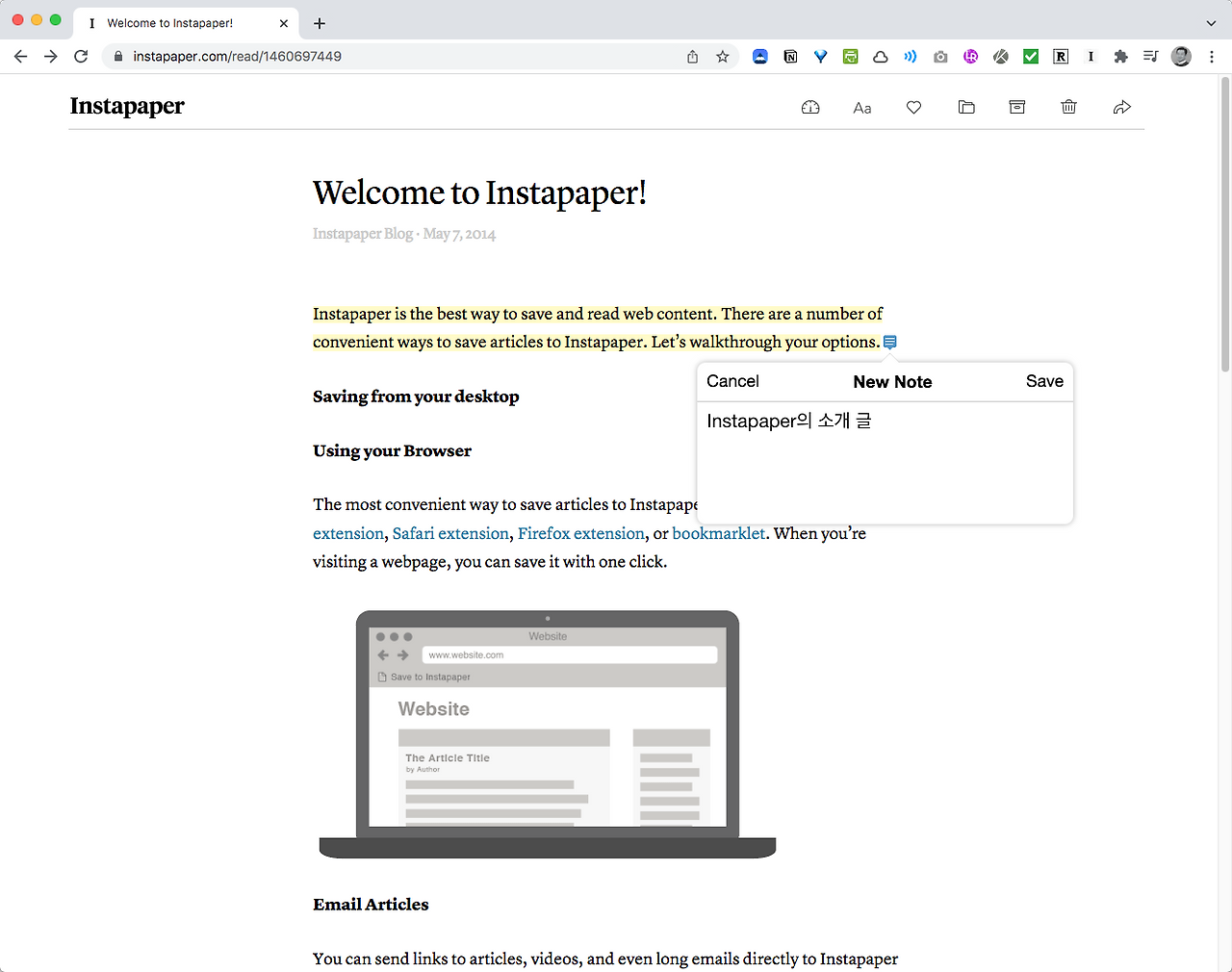Open the boxed R extension icon

(x=1061, y=57)
